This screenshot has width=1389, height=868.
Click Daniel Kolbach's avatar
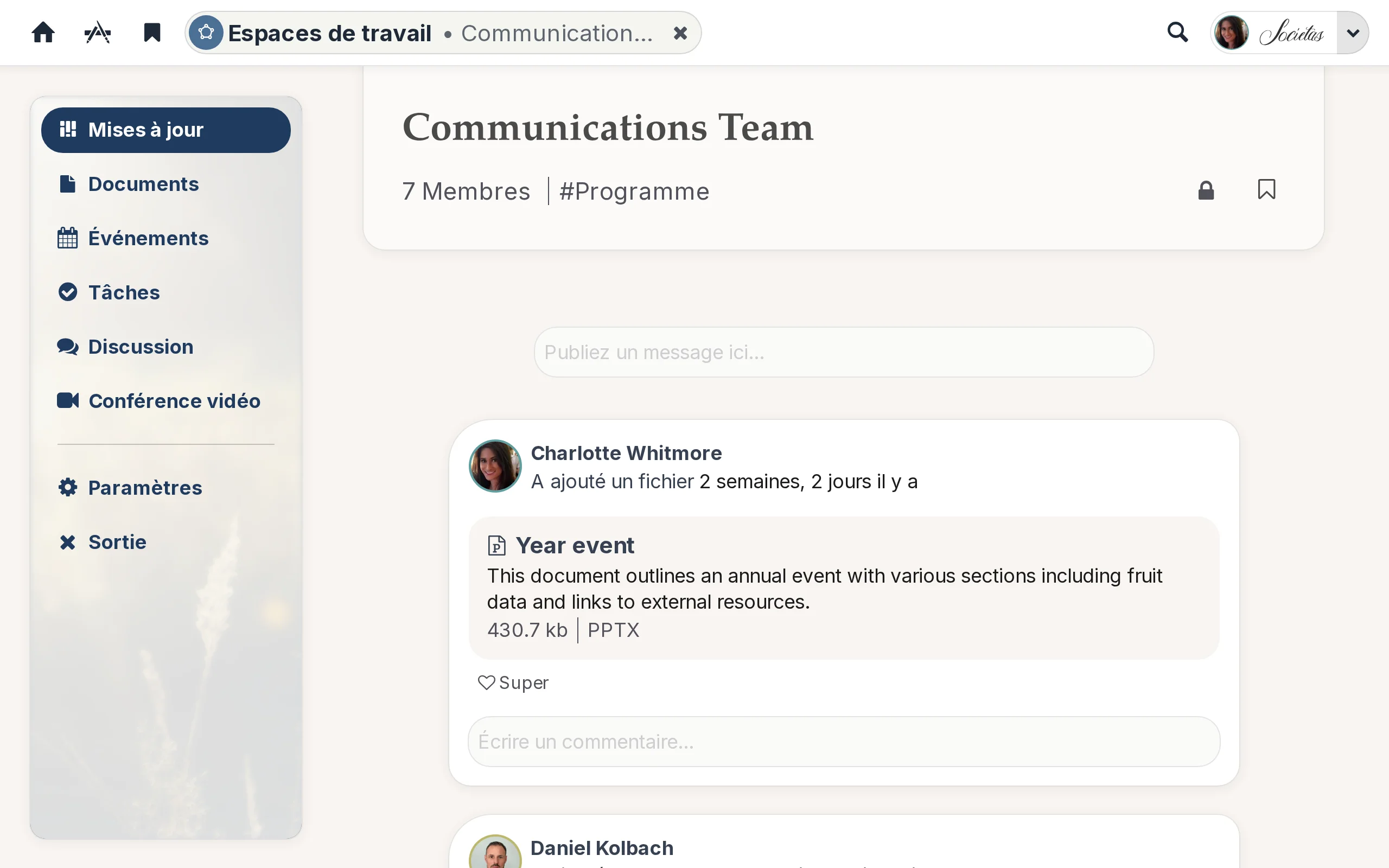tap(495, 852)
